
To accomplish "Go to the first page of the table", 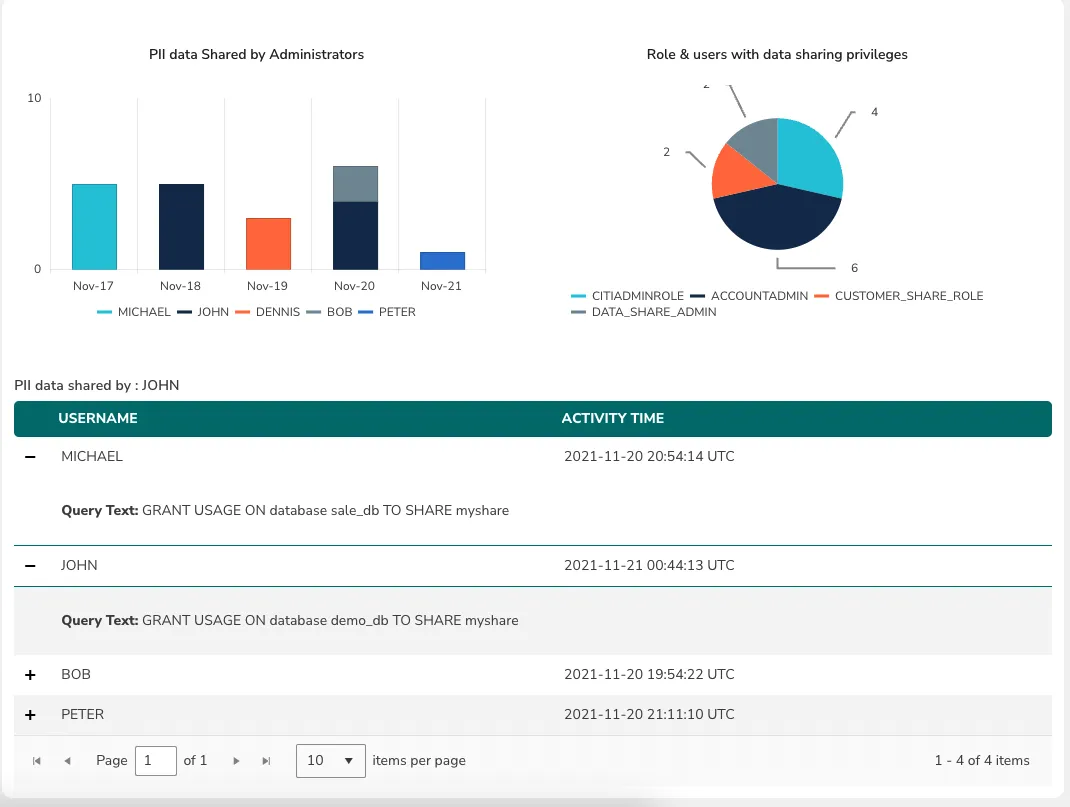I will pyautogui.click(x=36, y=760).
